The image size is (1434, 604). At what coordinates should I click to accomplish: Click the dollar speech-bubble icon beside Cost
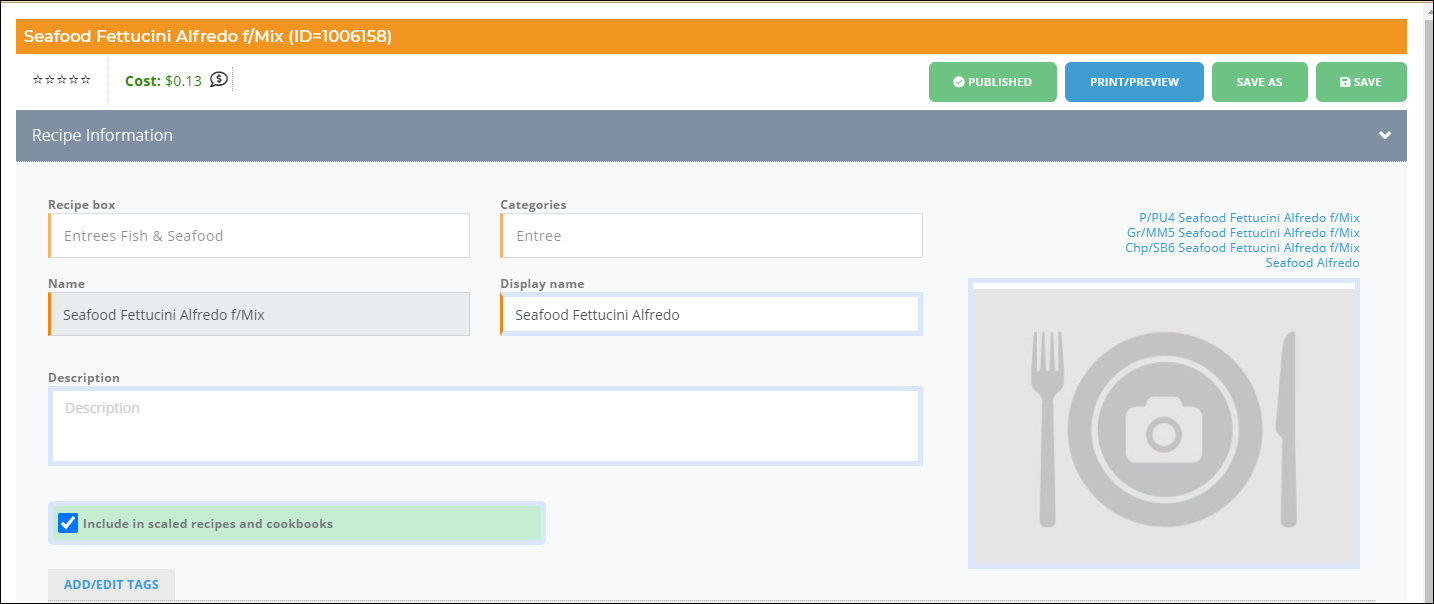coord(218,79)
